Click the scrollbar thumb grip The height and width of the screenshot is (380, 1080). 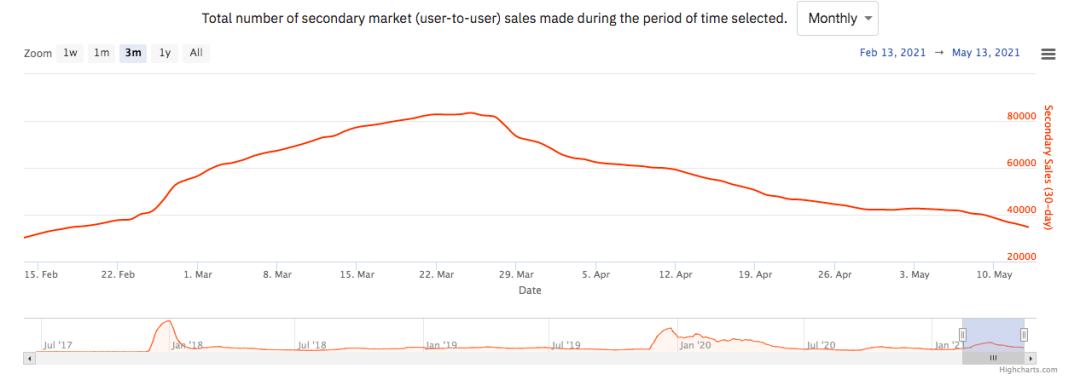pos(993,358)
